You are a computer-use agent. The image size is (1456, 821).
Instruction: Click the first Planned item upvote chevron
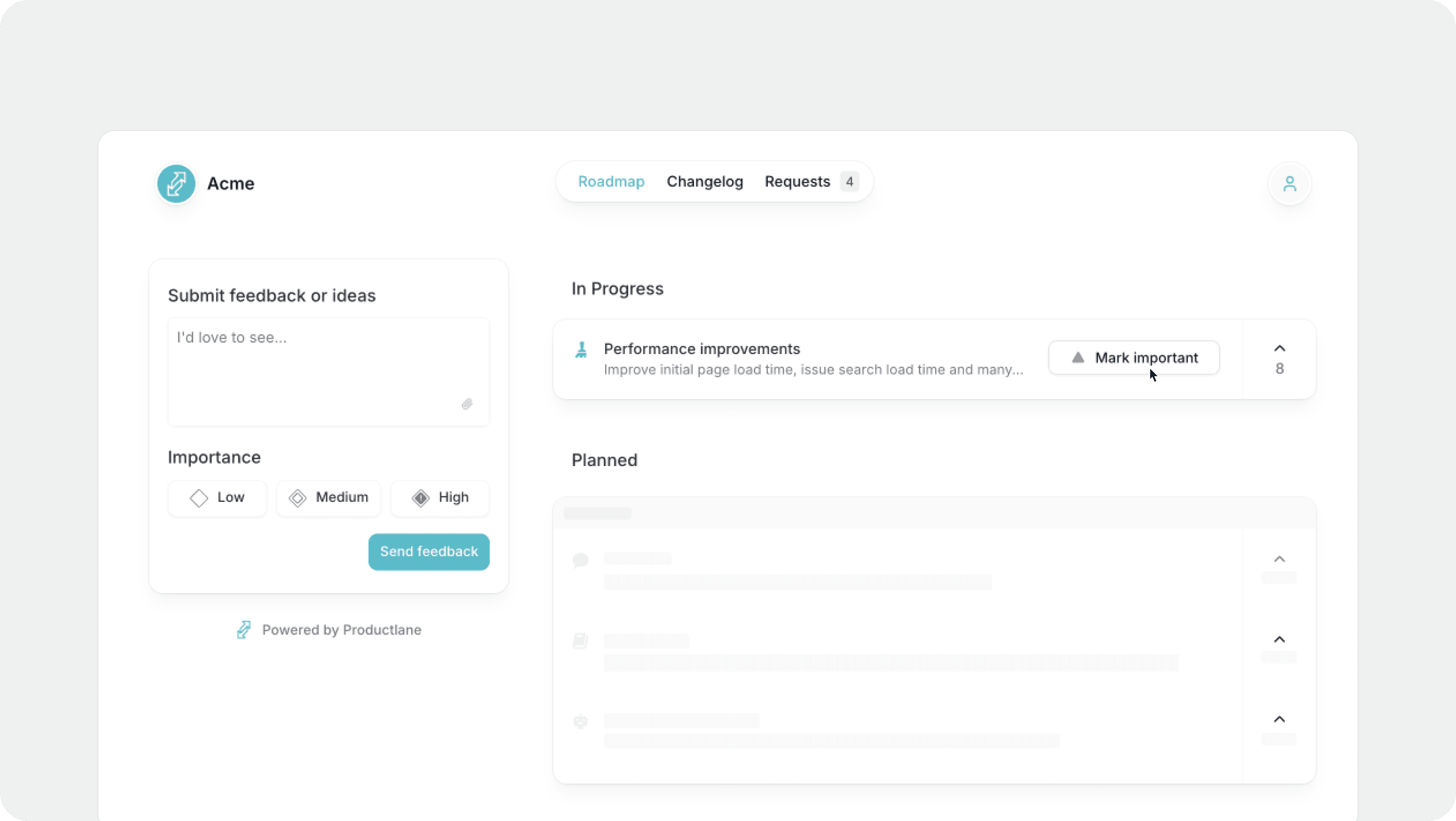click(x=1280, y=559)
